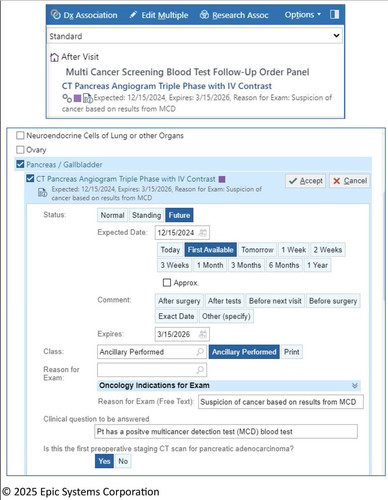Click purple square beside checked CT Pancreas order
The height and width of the screenshot is (500, 388).
(x=222, y=179)
